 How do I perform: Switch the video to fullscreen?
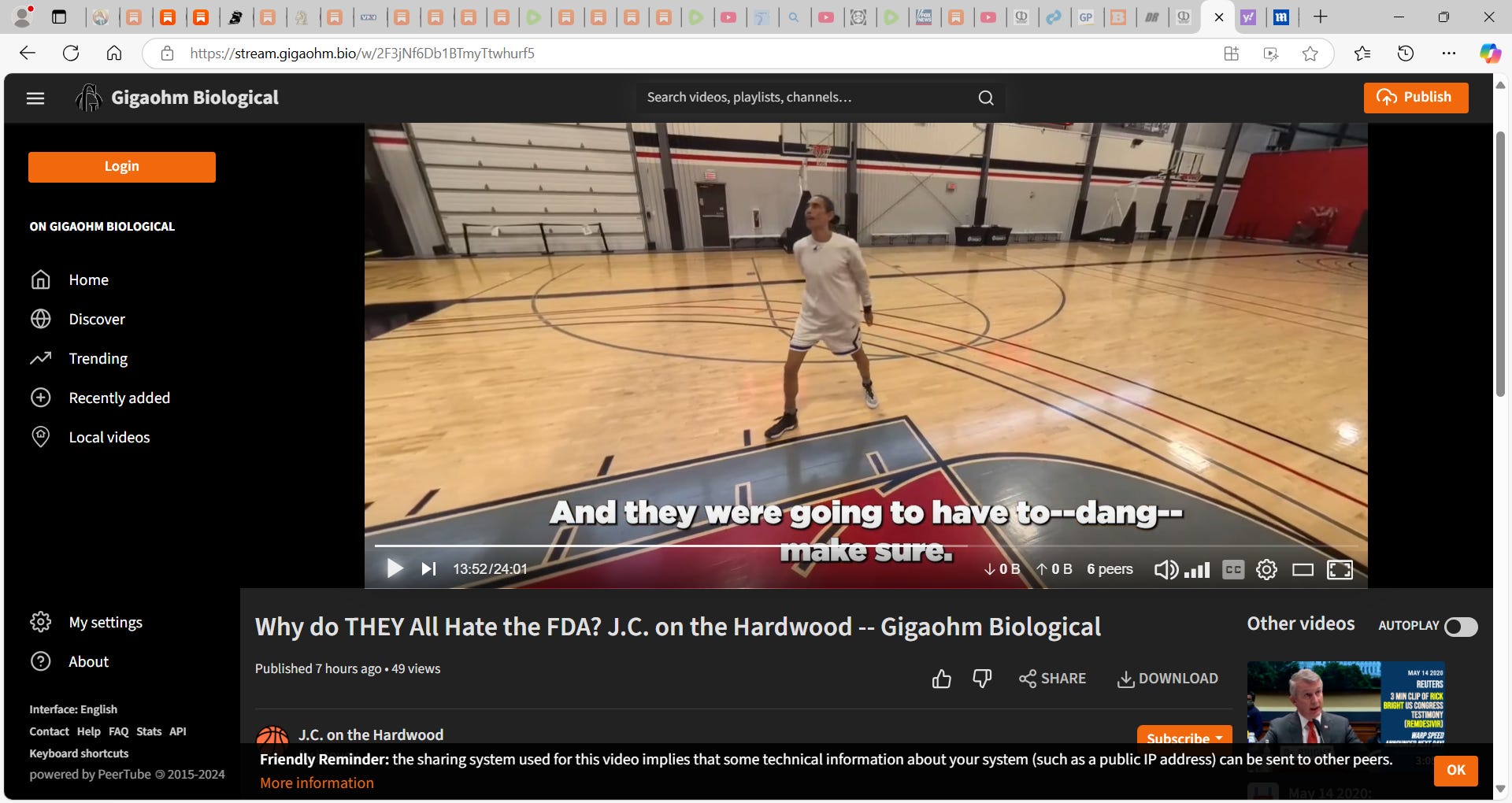click(1340, 569)
